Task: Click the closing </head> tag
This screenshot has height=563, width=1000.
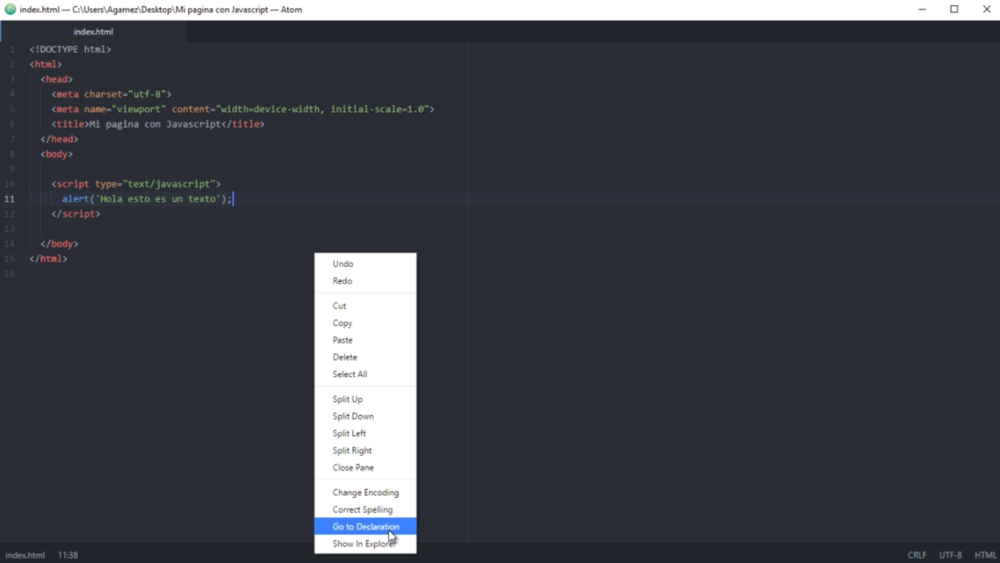Action: tap(59, 139)
